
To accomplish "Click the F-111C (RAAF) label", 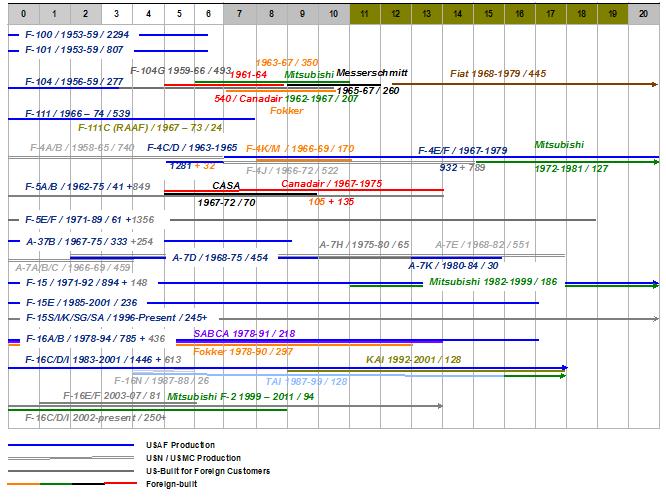I will coord(150,127).
